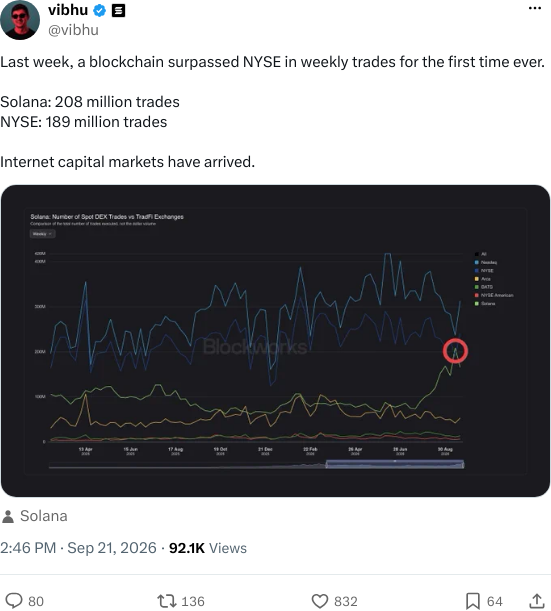Screen dimensions: 551x611
Task: Click the share upload icon
Action: click(537, 601)
